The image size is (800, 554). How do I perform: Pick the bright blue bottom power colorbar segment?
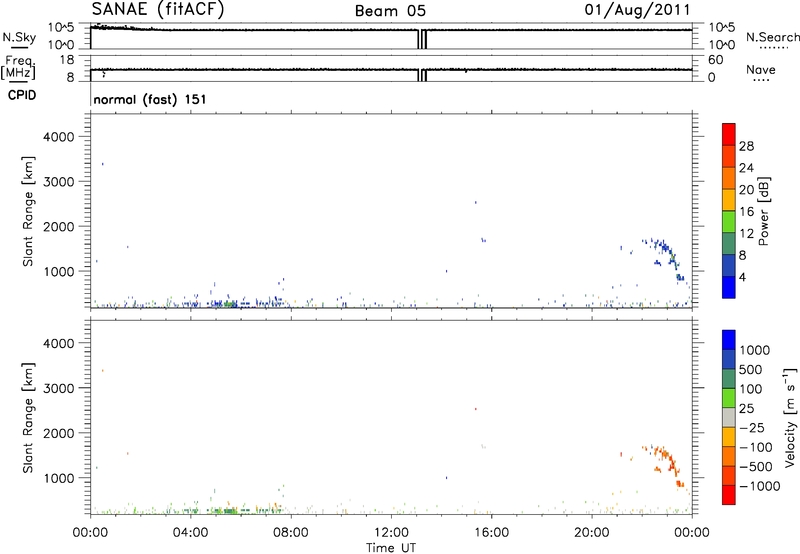(x=729, y=287)
